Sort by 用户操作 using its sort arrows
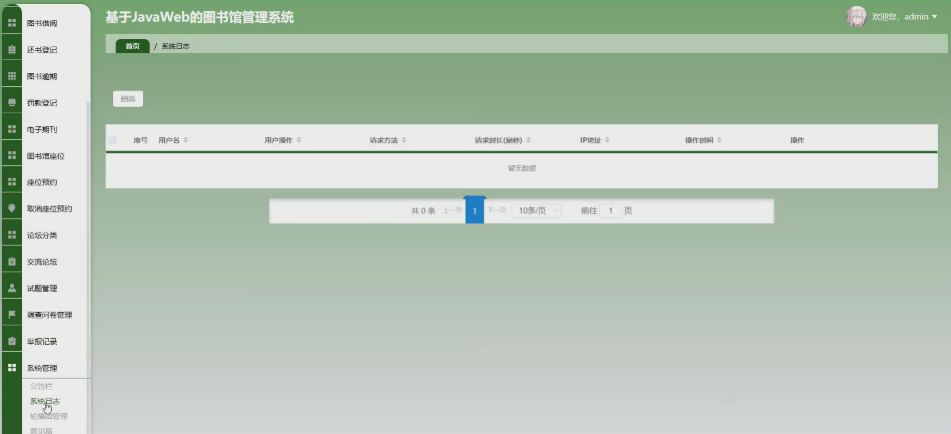951x434 pixels. [298, 140]
